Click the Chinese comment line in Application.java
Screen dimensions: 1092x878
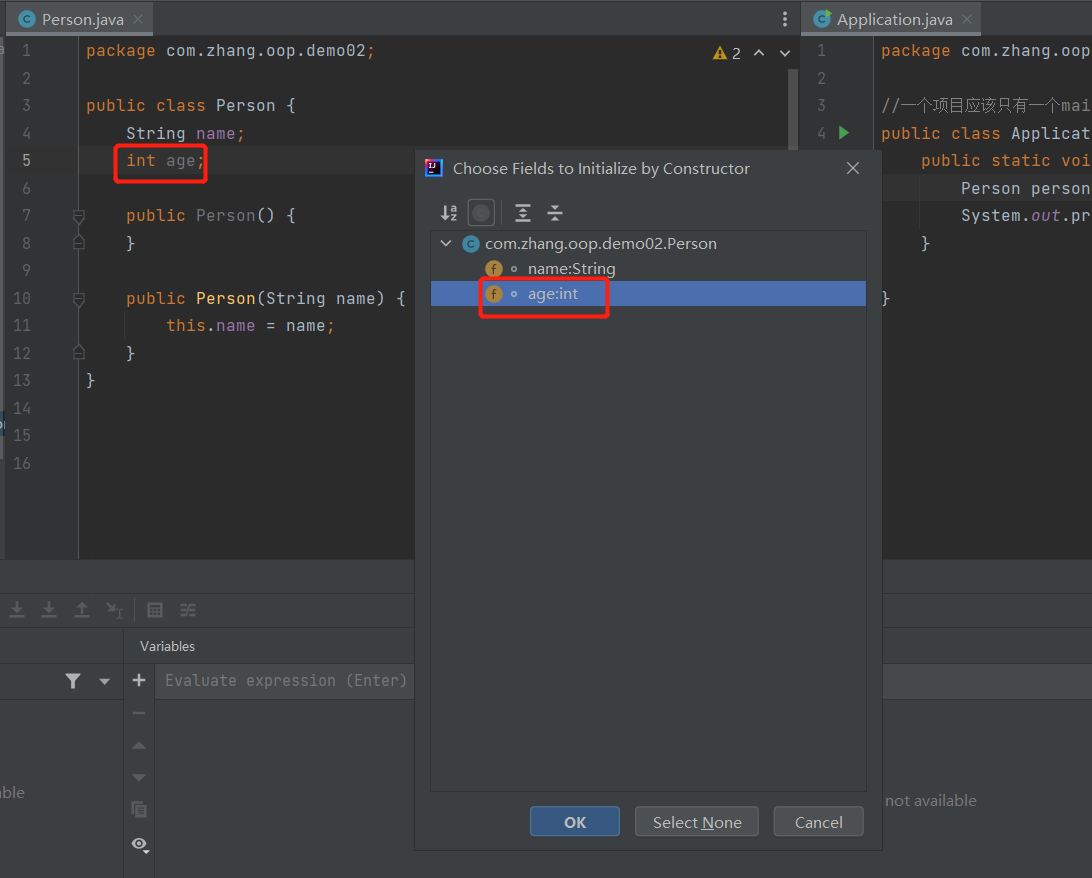tap(985, 106)
